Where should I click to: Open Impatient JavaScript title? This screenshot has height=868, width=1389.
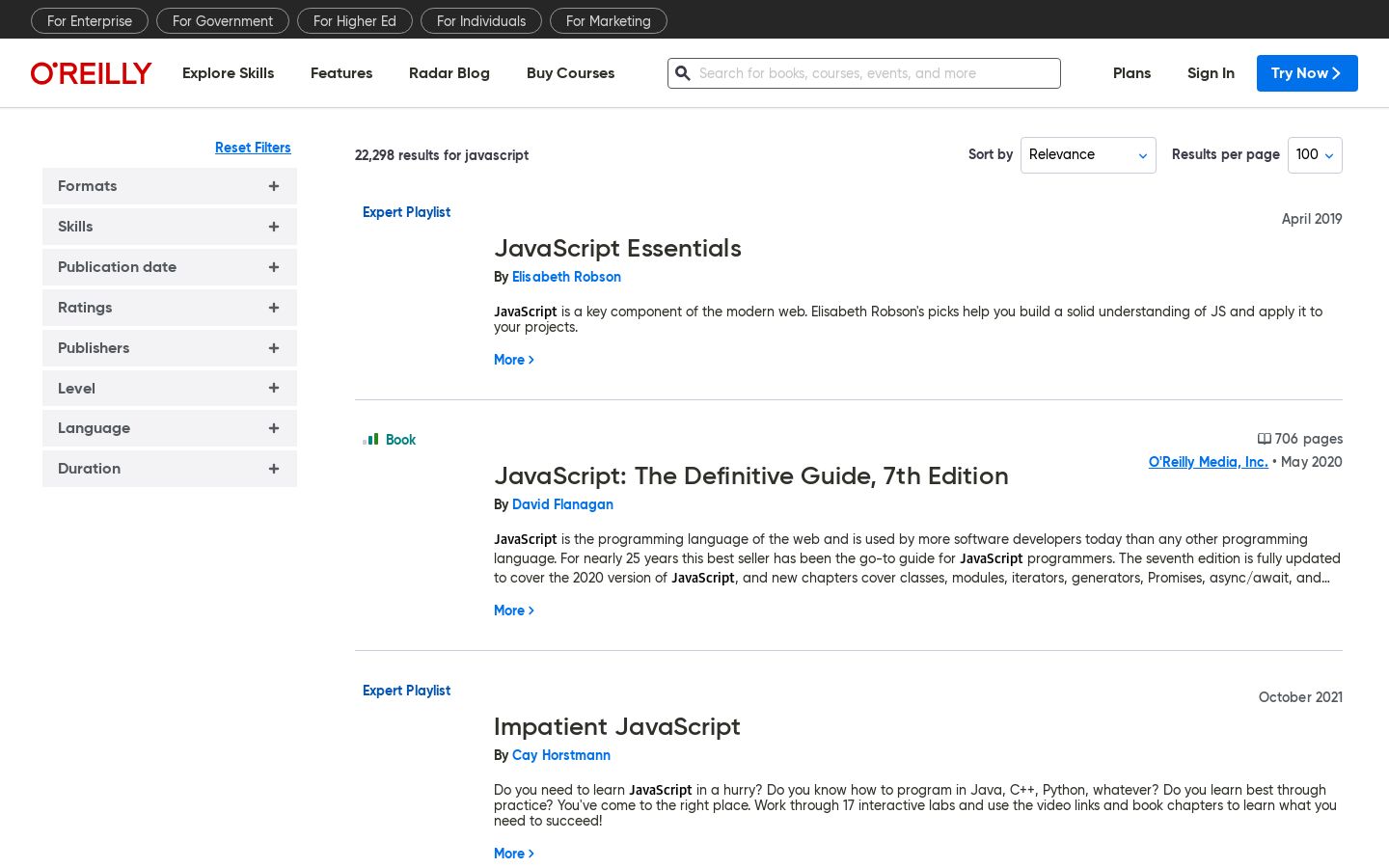click(x=617, y=726)
